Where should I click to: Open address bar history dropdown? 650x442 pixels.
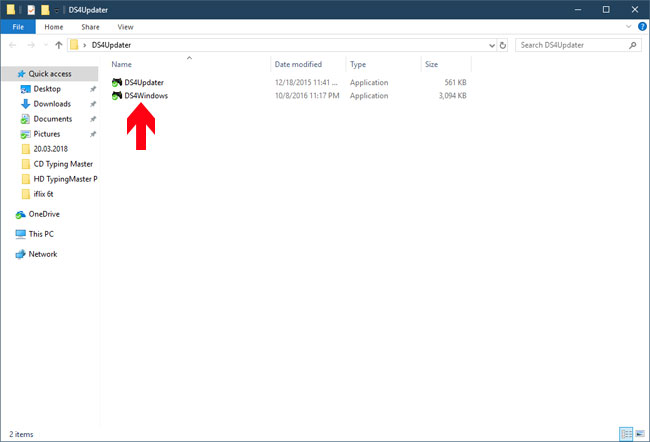pyautogui.click(x=490, y=45)
